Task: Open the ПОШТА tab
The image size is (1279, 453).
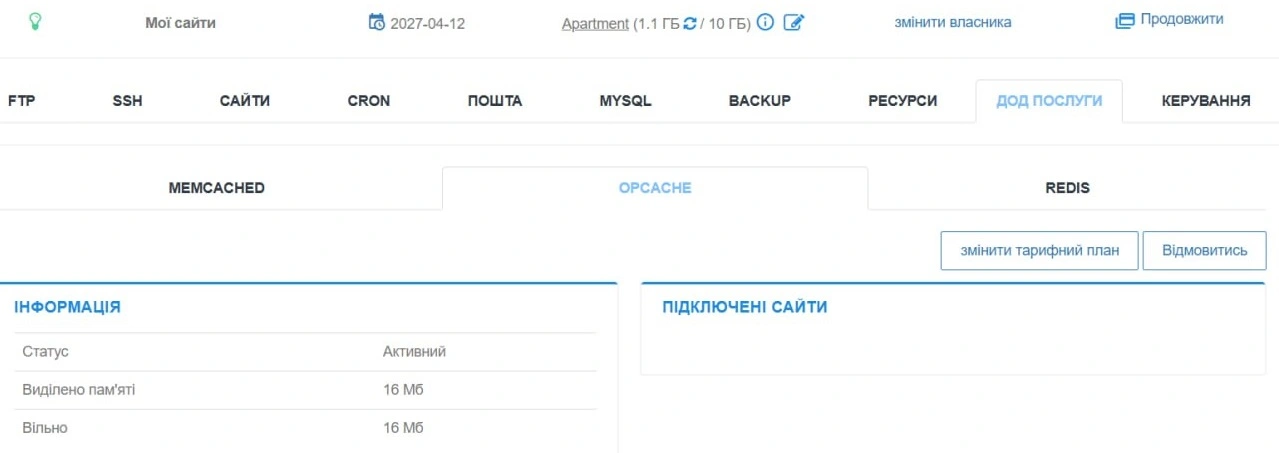Action: coord(495,101)
